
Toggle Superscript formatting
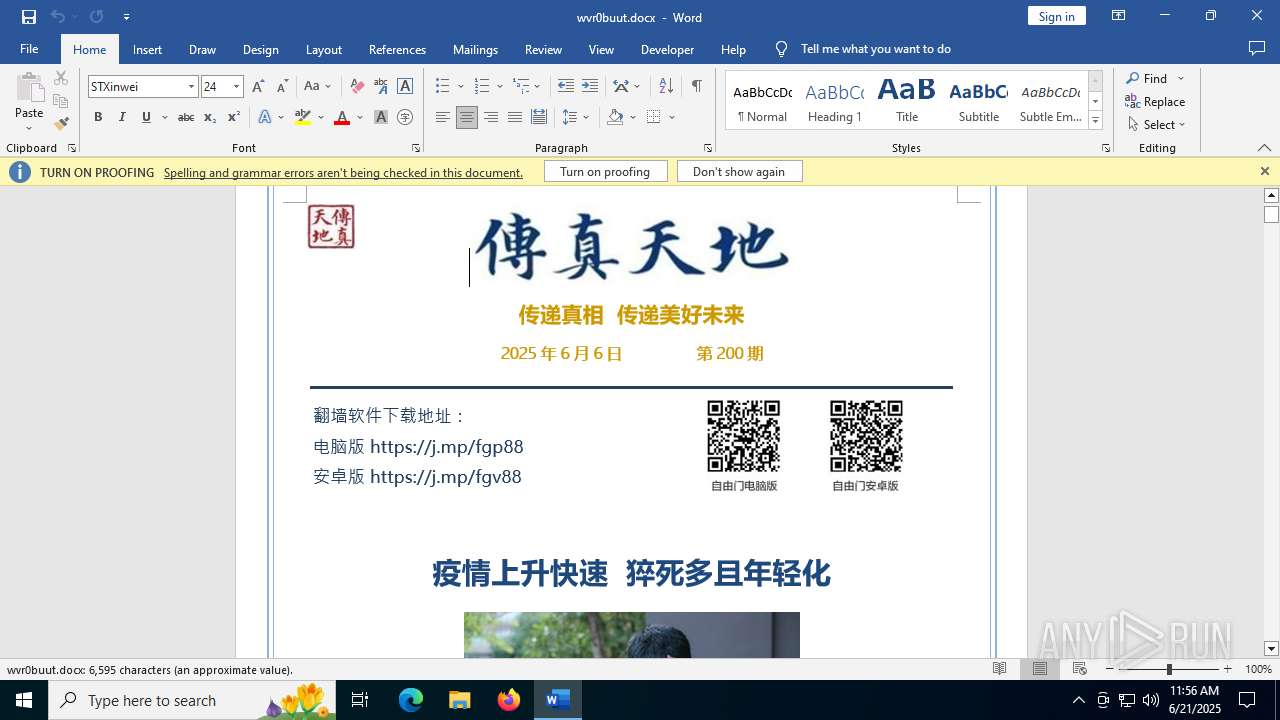(x=234, y=117)
